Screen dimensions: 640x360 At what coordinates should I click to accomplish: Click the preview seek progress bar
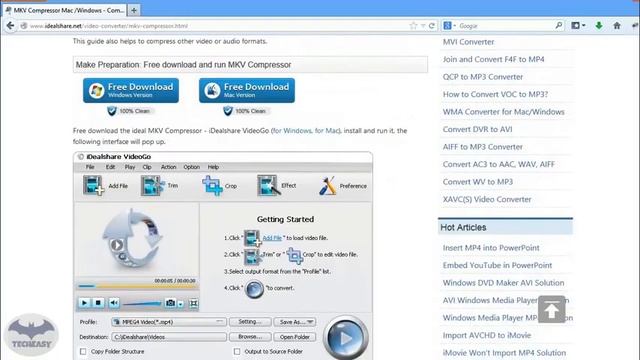pyautogui.click(x=137, y=286)
